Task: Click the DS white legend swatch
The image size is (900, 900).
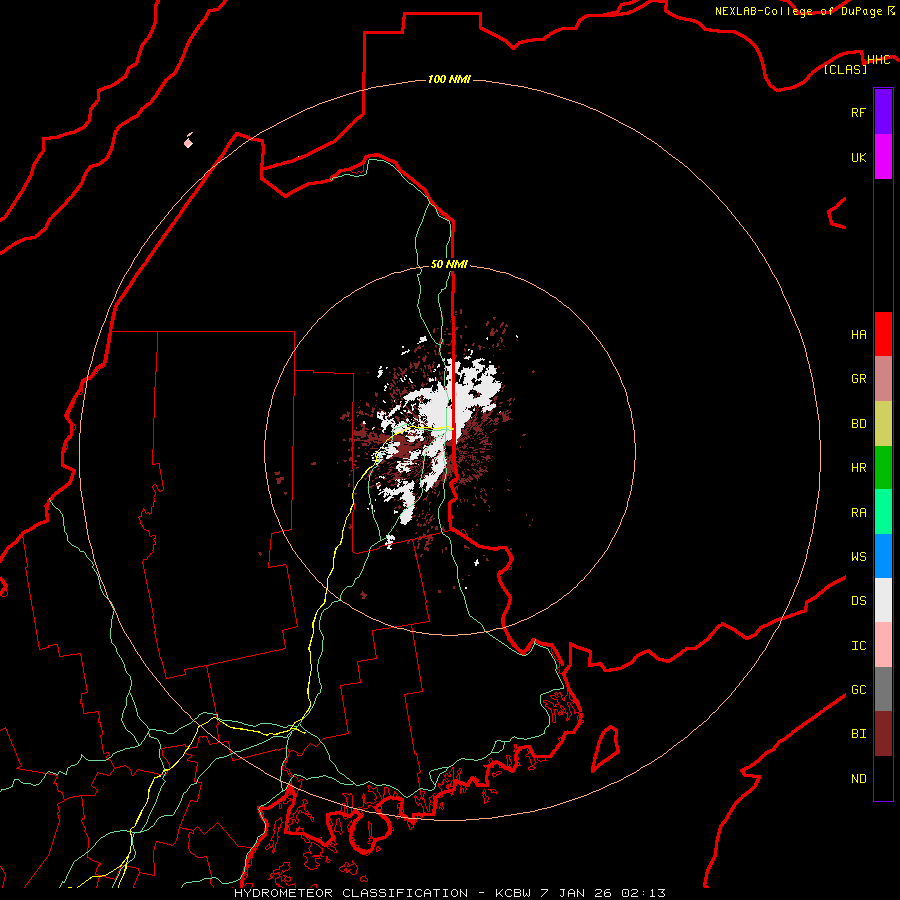Action: 883,600
